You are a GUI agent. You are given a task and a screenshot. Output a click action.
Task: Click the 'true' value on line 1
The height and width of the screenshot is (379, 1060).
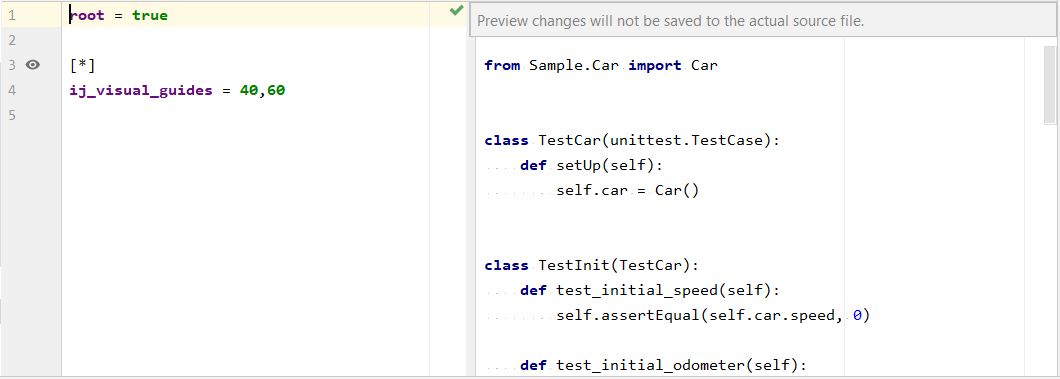pos(150,15)
